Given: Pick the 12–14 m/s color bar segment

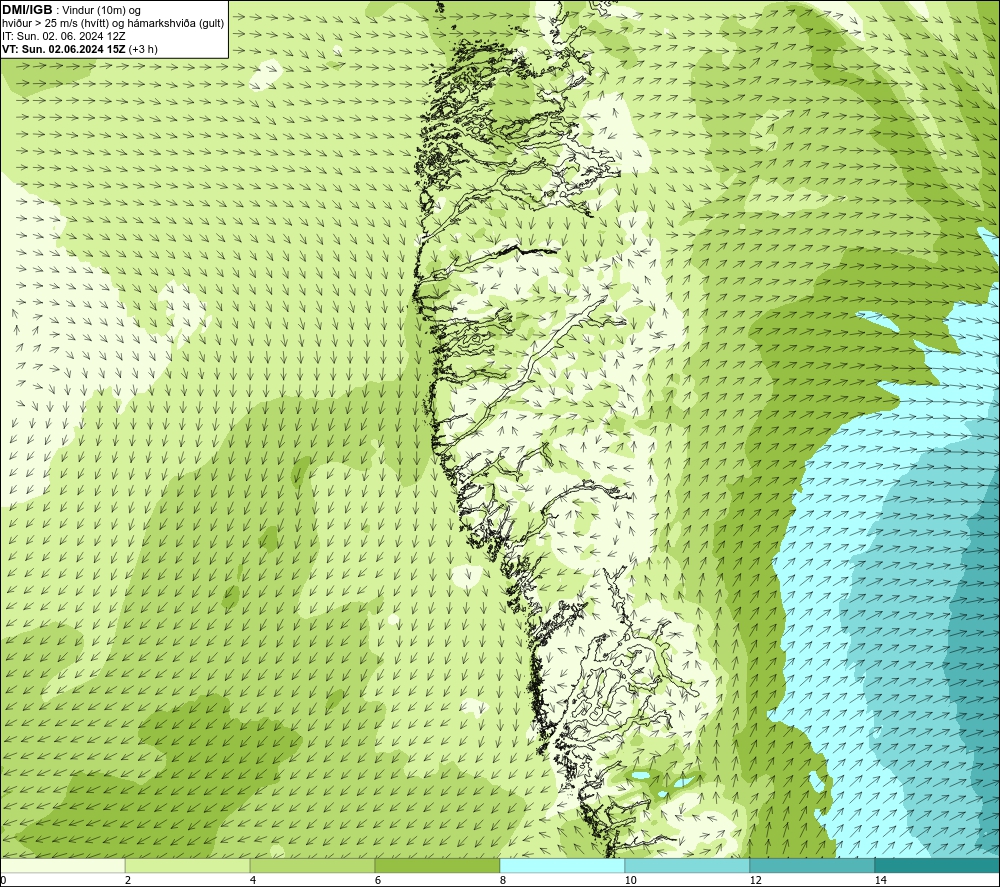Looking at the screenshot, I should (x=812, y=866).
